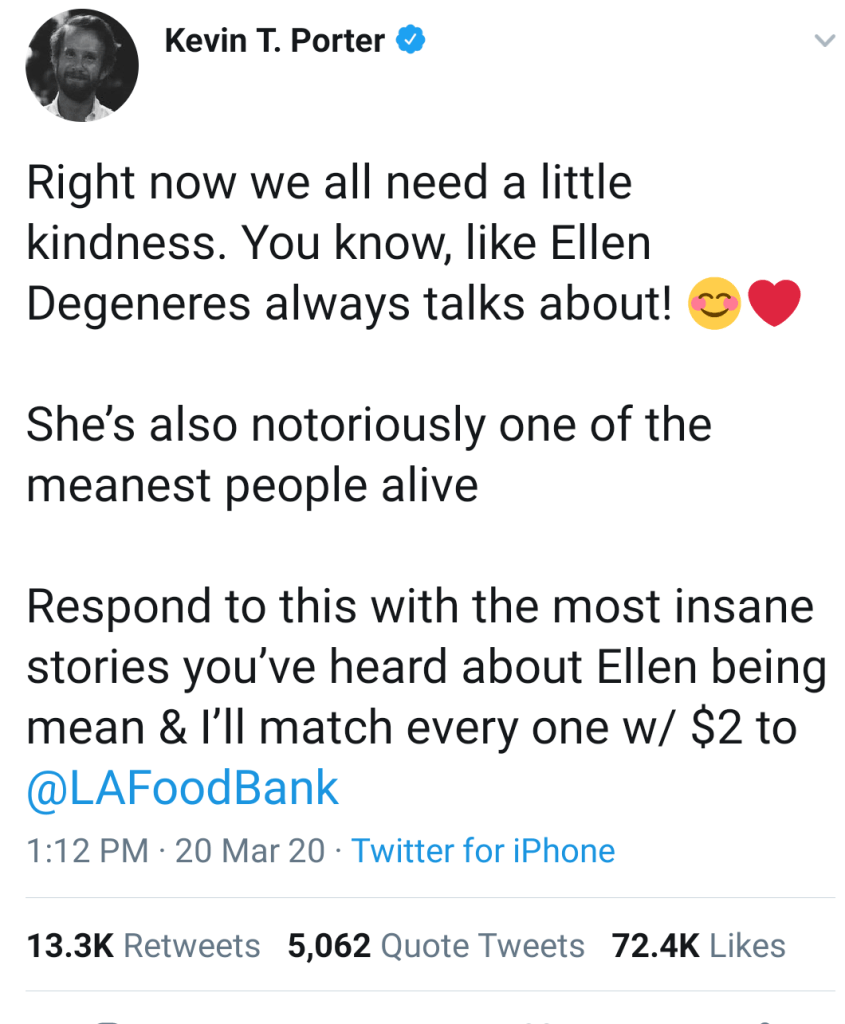Click "Degeneres" in the first paragraph
The image size is (845, 1024).
138,304
